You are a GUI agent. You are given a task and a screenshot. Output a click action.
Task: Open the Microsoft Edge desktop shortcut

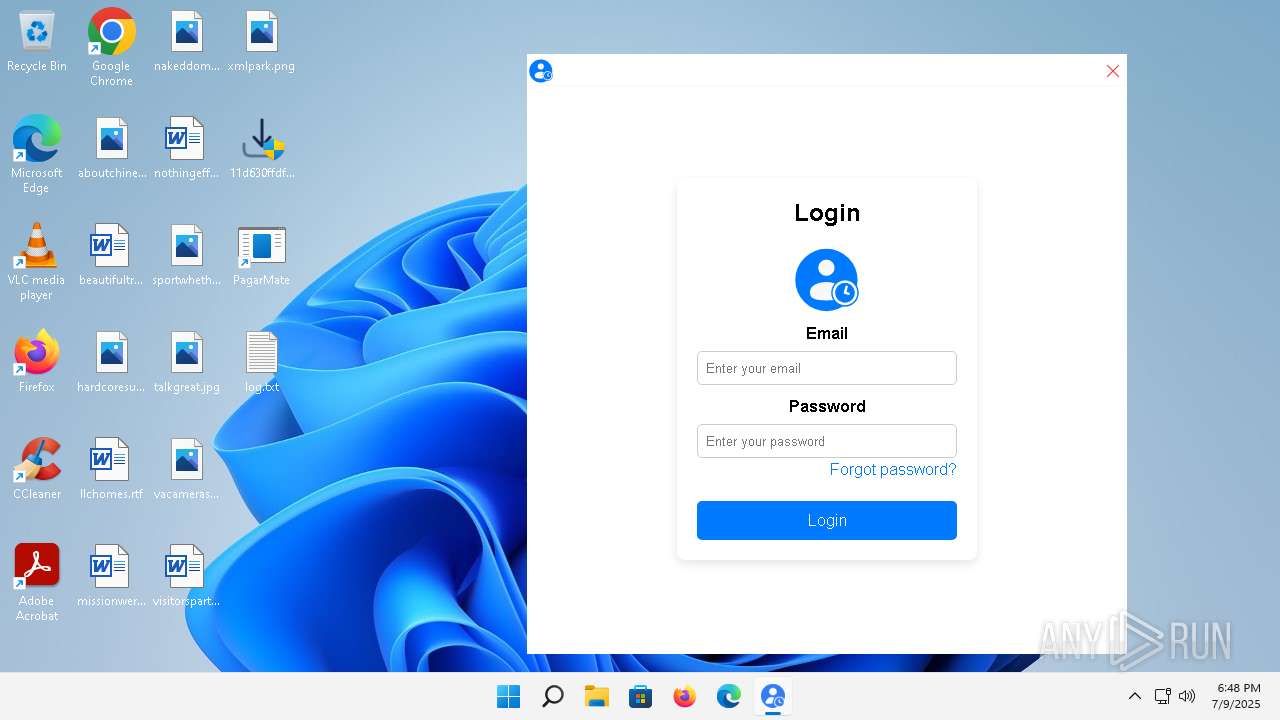[37, 154]
